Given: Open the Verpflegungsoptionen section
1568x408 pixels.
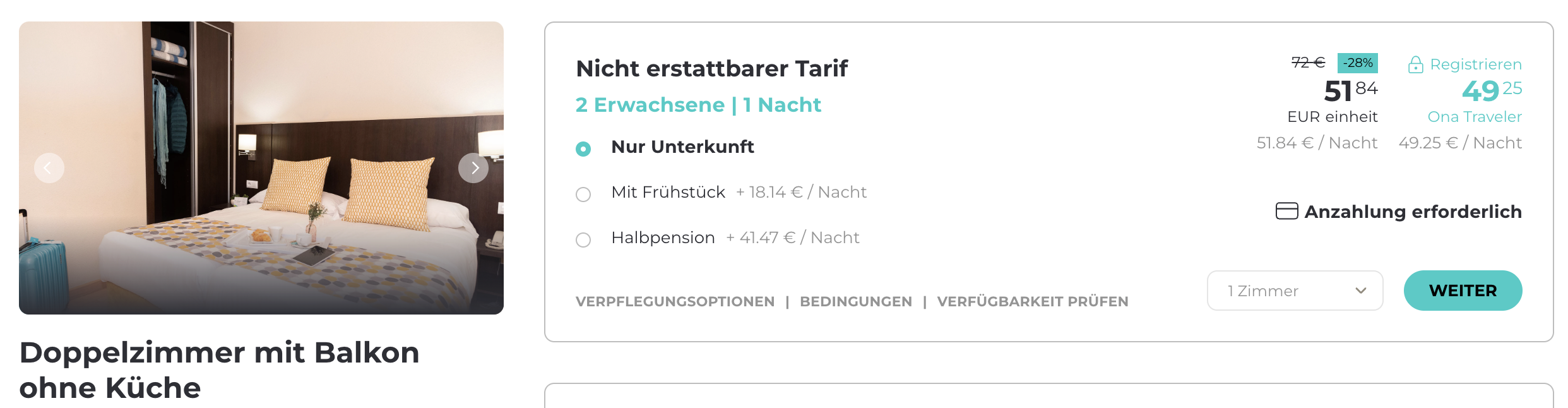Looking at the screenshot, I should point(675,302).
